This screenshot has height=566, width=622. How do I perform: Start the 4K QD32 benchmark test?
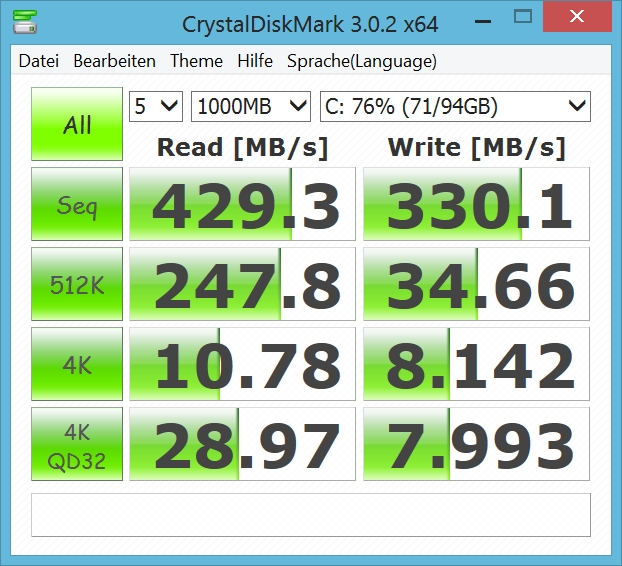77,444
